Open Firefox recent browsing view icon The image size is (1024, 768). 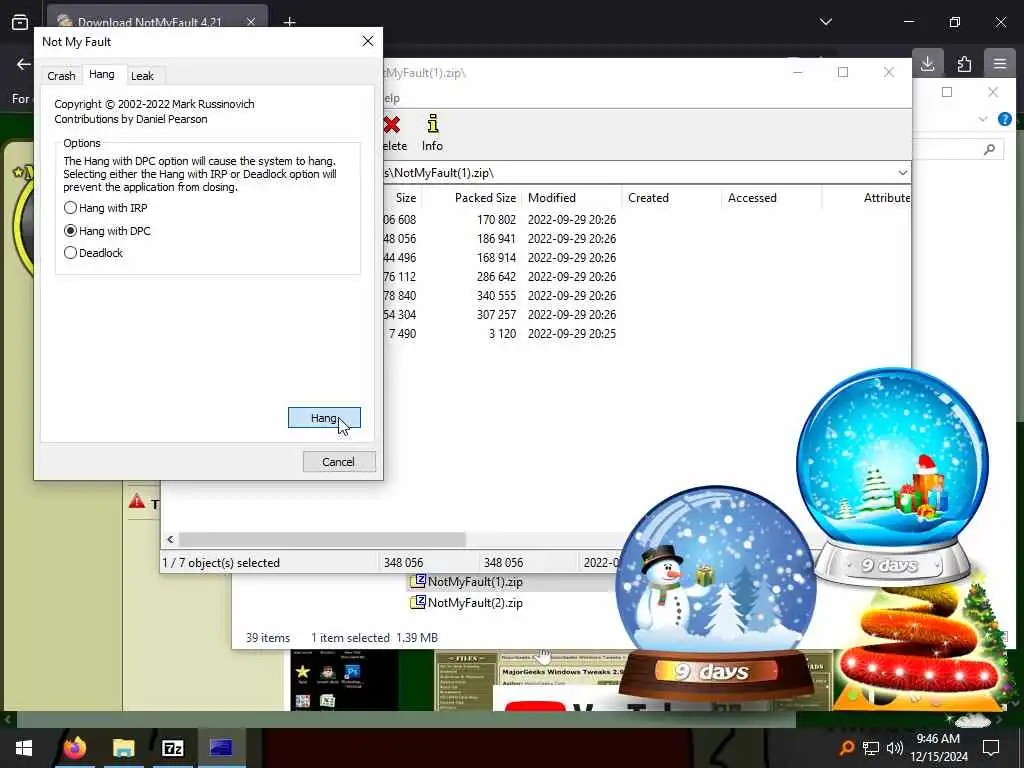click(20, 22)
